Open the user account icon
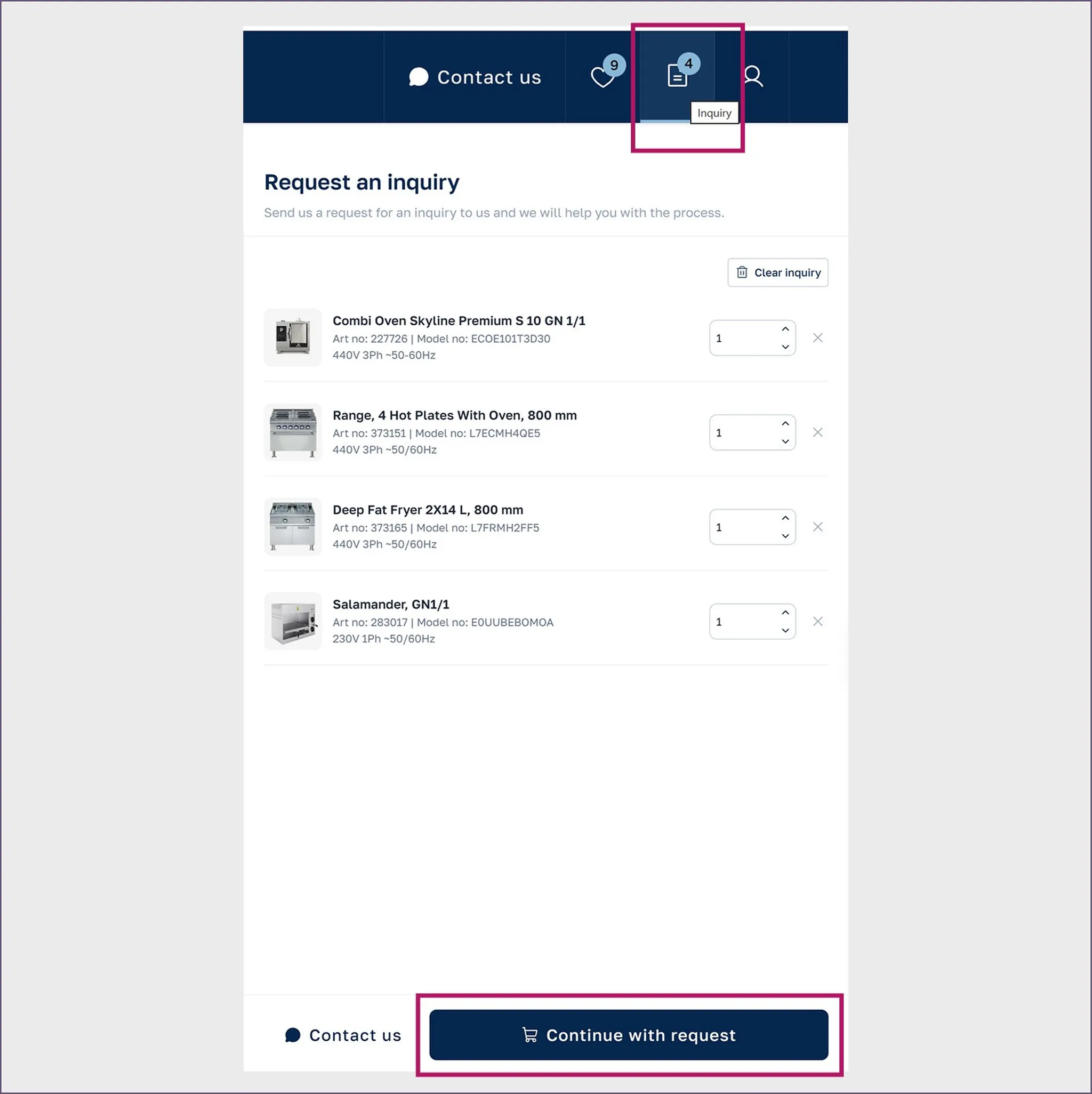This screenshot has width=1092, height=1094. point(753,76)
